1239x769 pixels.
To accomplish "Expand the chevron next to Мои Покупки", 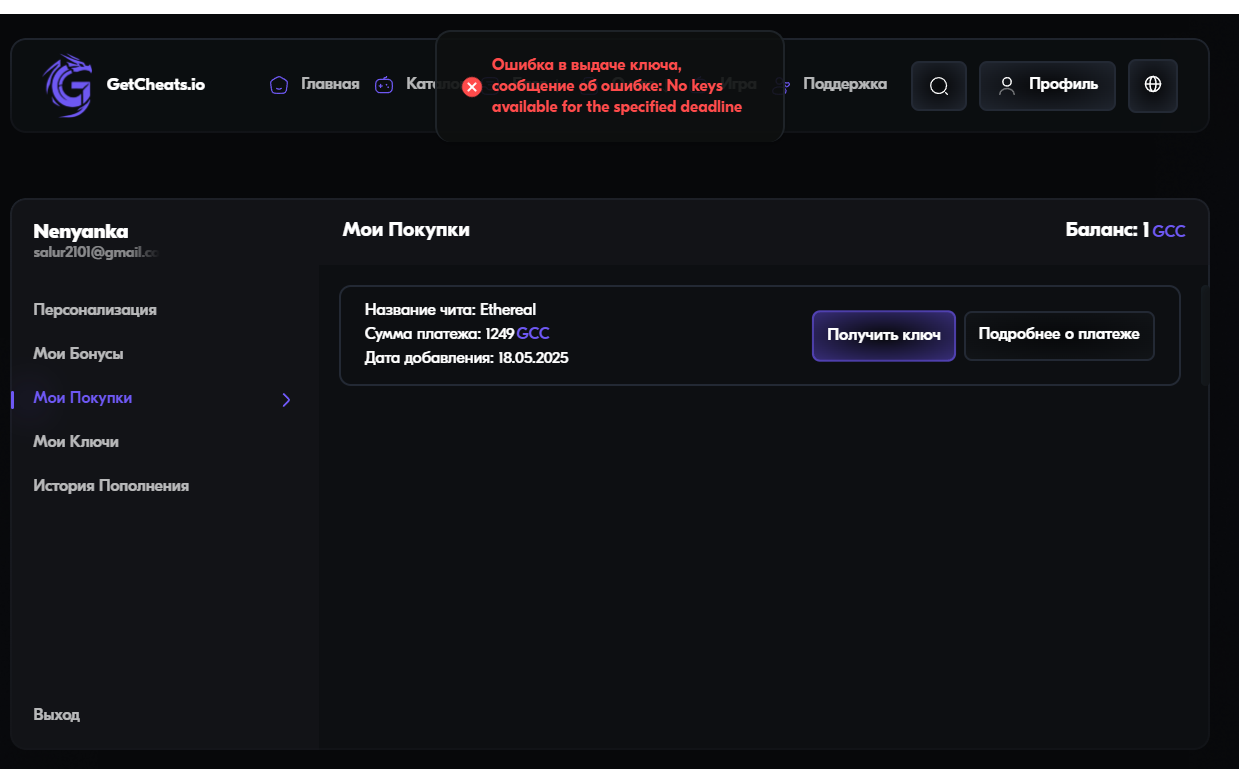I will click(x=286, y=399).
